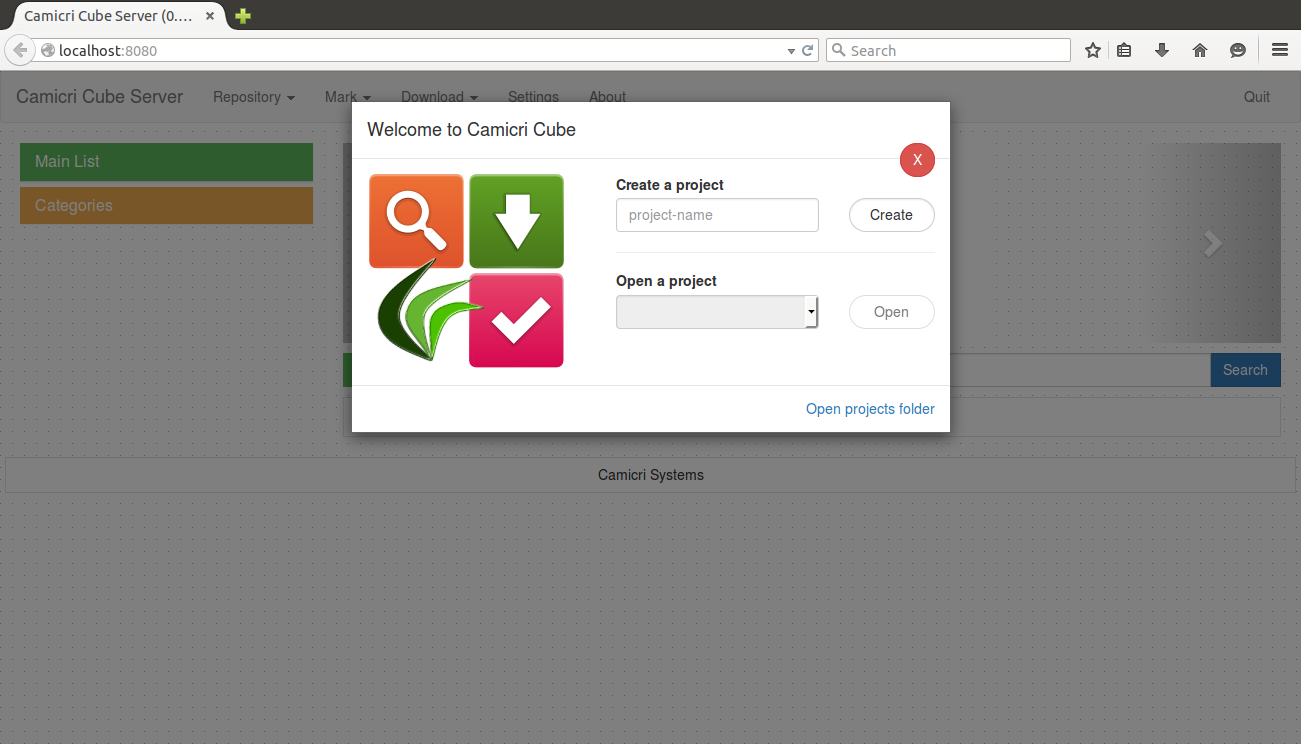Viewport: 1301px width, 744px height.
Task: Go back using browser back arrow
Action: [x=19, y=50]
